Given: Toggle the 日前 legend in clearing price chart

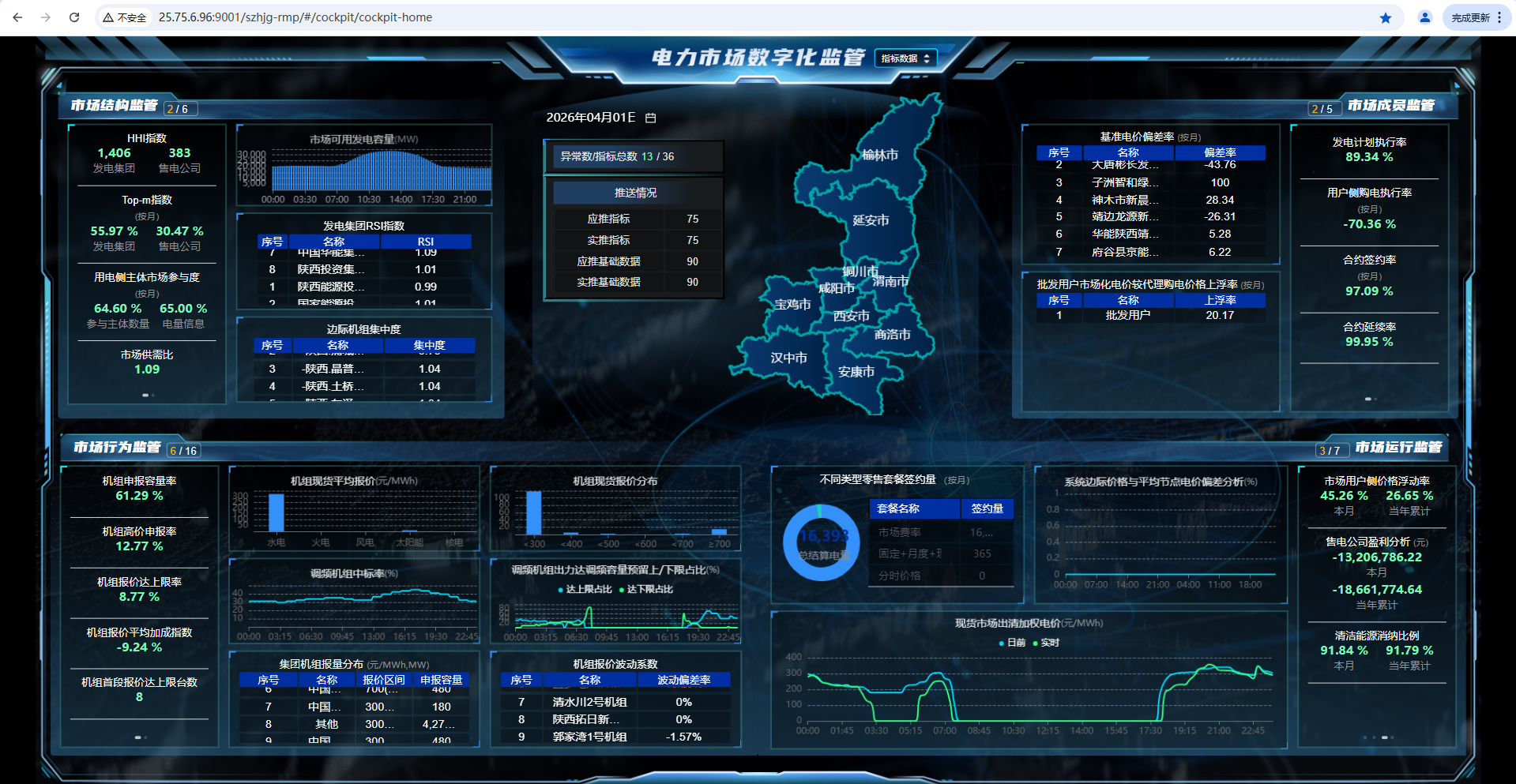Looking at the screenshot, I should [1013, 643].
